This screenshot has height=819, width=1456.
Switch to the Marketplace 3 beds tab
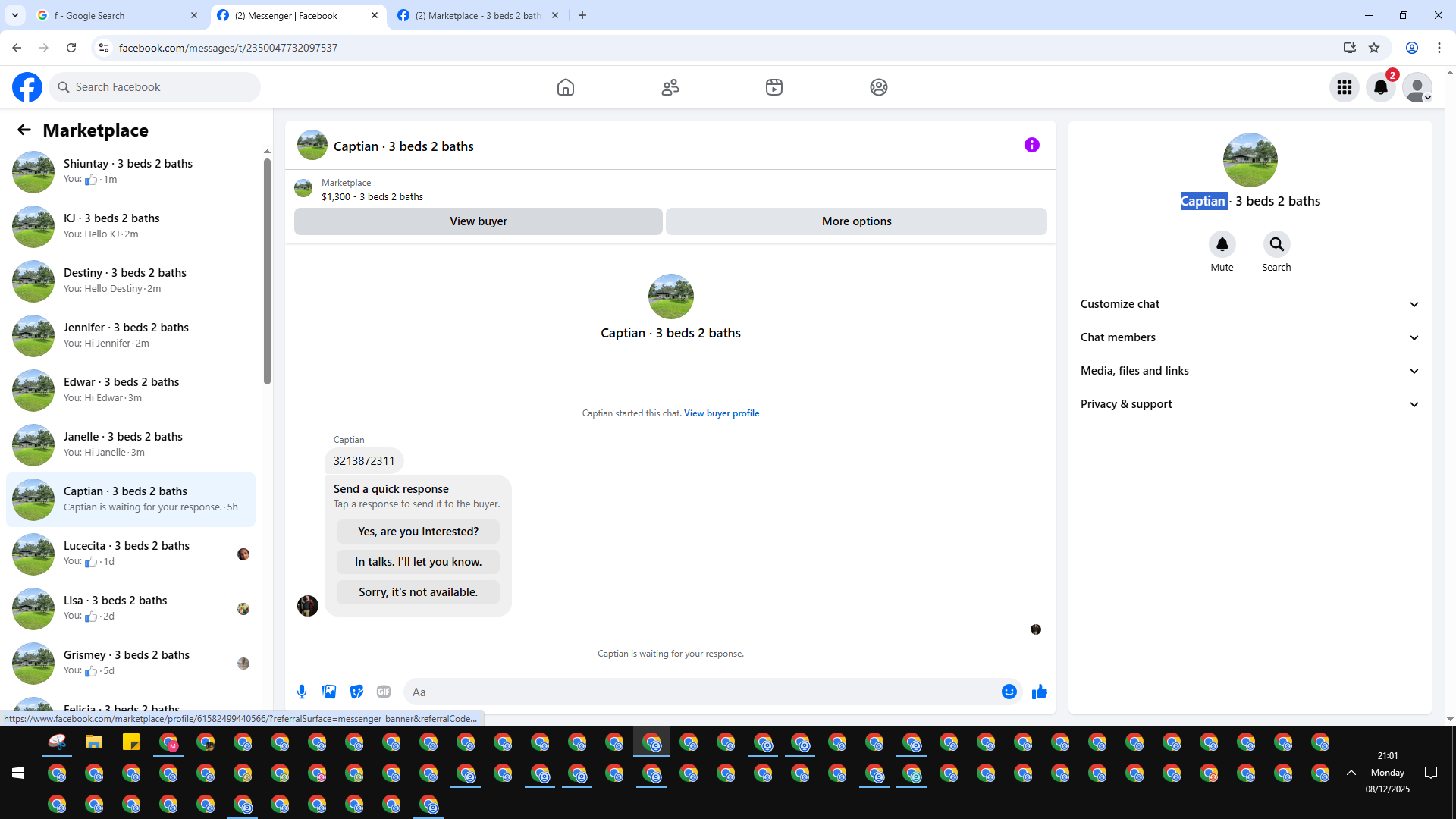pyautogui.click(x=479, y=15)
